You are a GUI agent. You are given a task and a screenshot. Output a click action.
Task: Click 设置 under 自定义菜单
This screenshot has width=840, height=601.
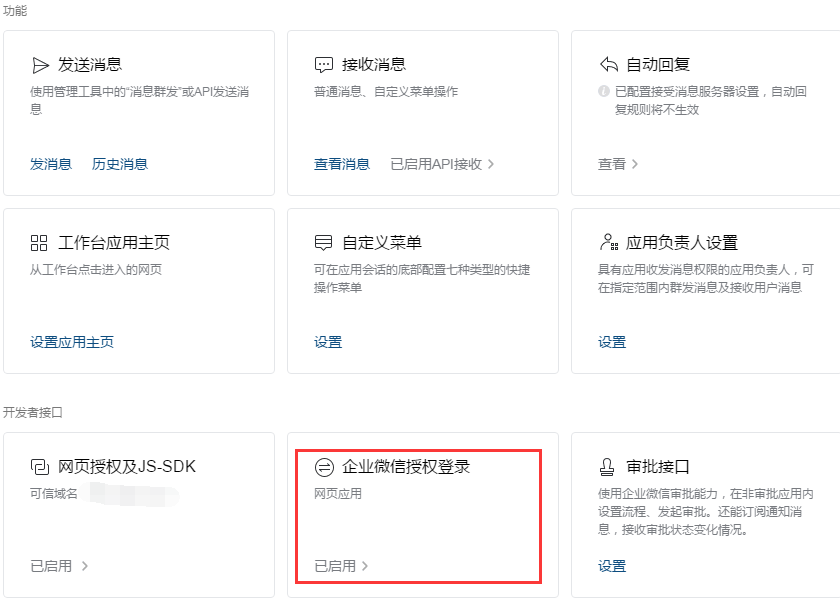pos(328,342)
